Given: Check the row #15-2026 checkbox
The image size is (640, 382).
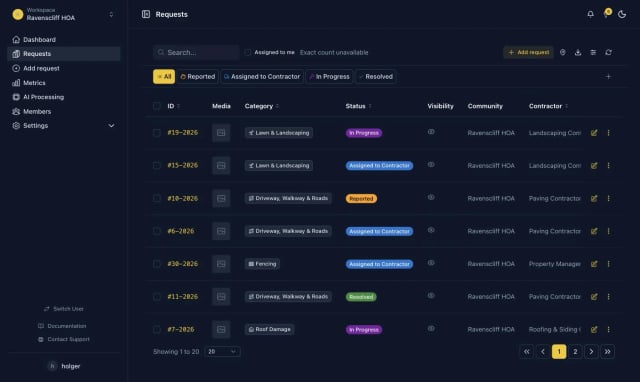Looking at the screenshot, I should pyautogui.click(x=157, y=165).
